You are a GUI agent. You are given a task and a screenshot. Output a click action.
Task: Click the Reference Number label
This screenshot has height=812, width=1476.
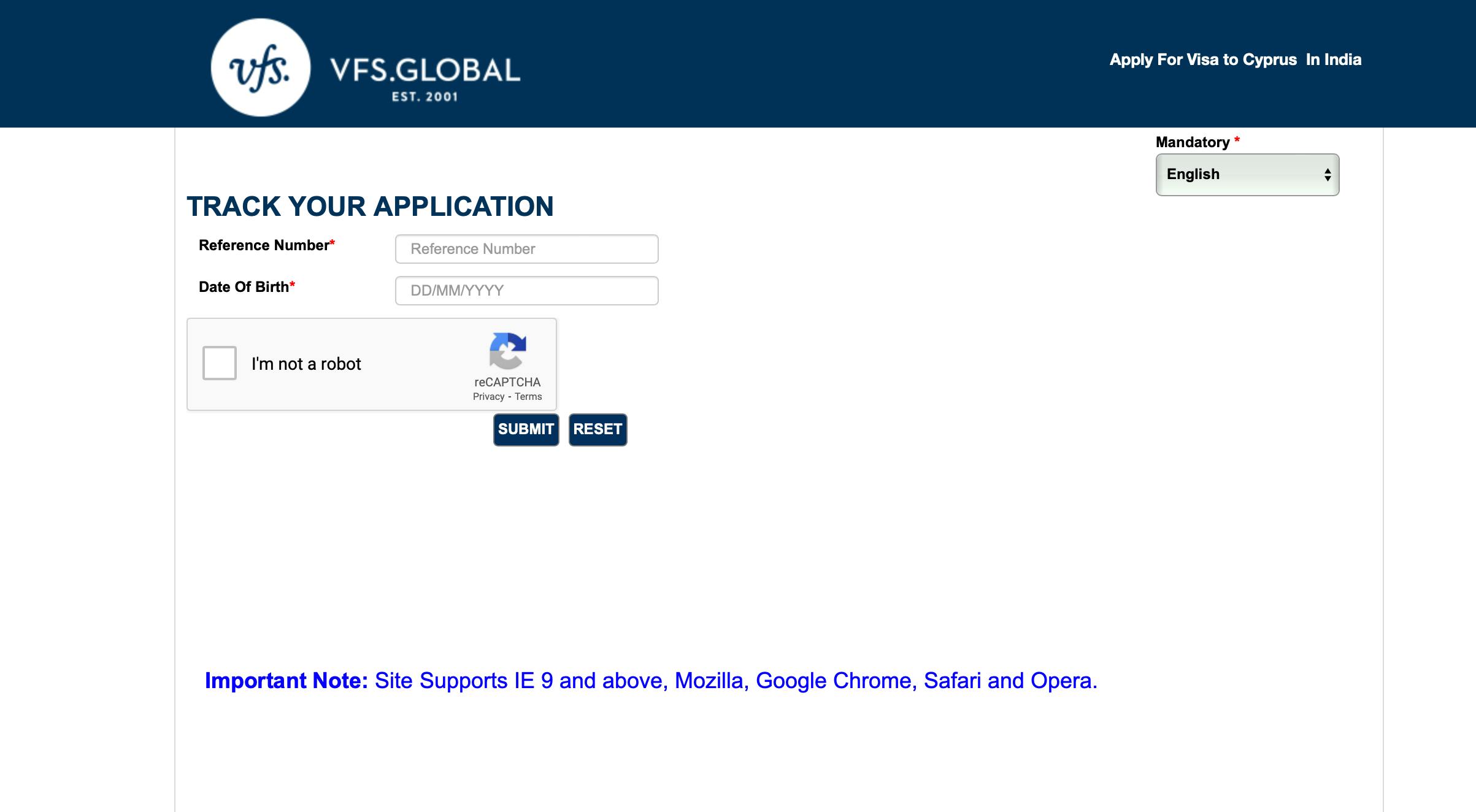[x=267, y=245]
